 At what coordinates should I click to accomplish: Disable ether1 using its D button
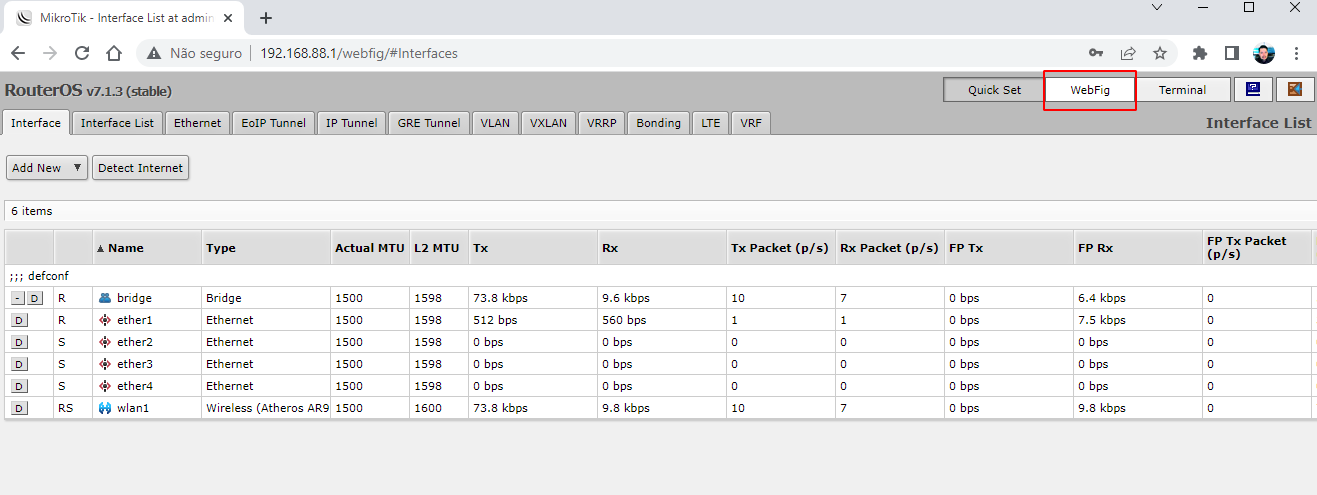click(19, 320)
